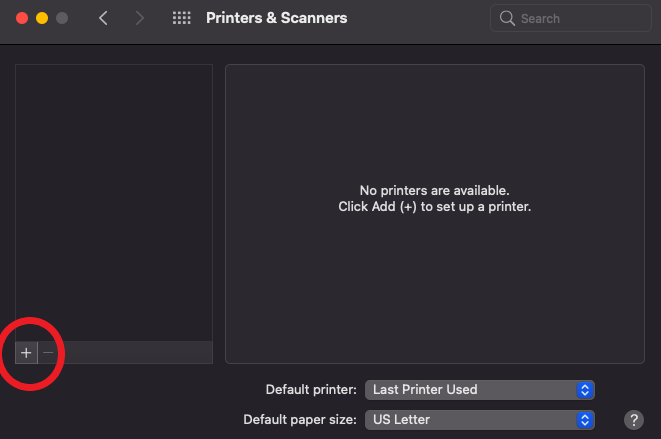
Task: Go forward with the right chevron
Action: click(x=139, y=18)
